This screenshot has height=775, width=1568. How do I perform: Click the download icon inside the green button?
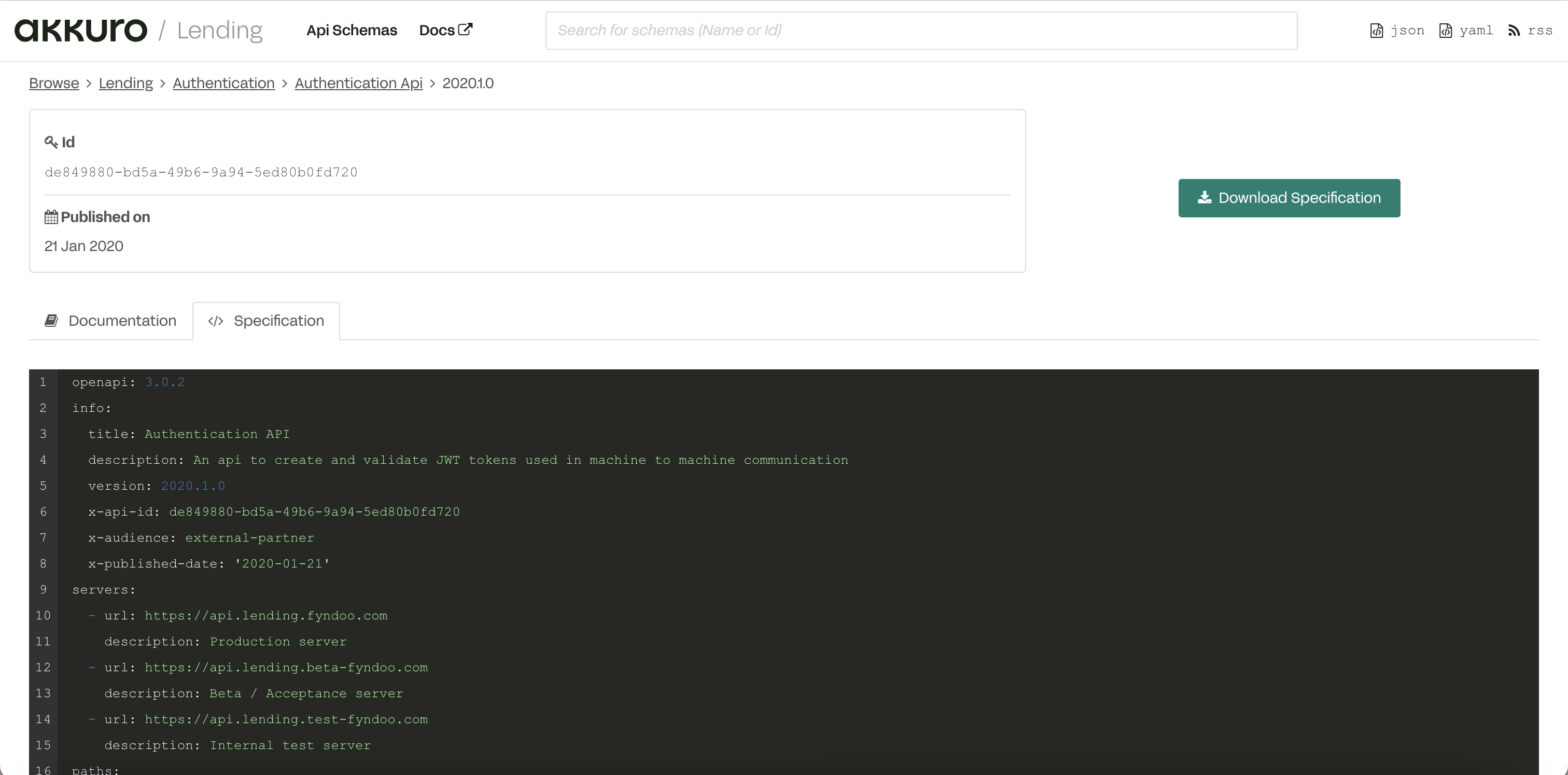(1203, 197)
